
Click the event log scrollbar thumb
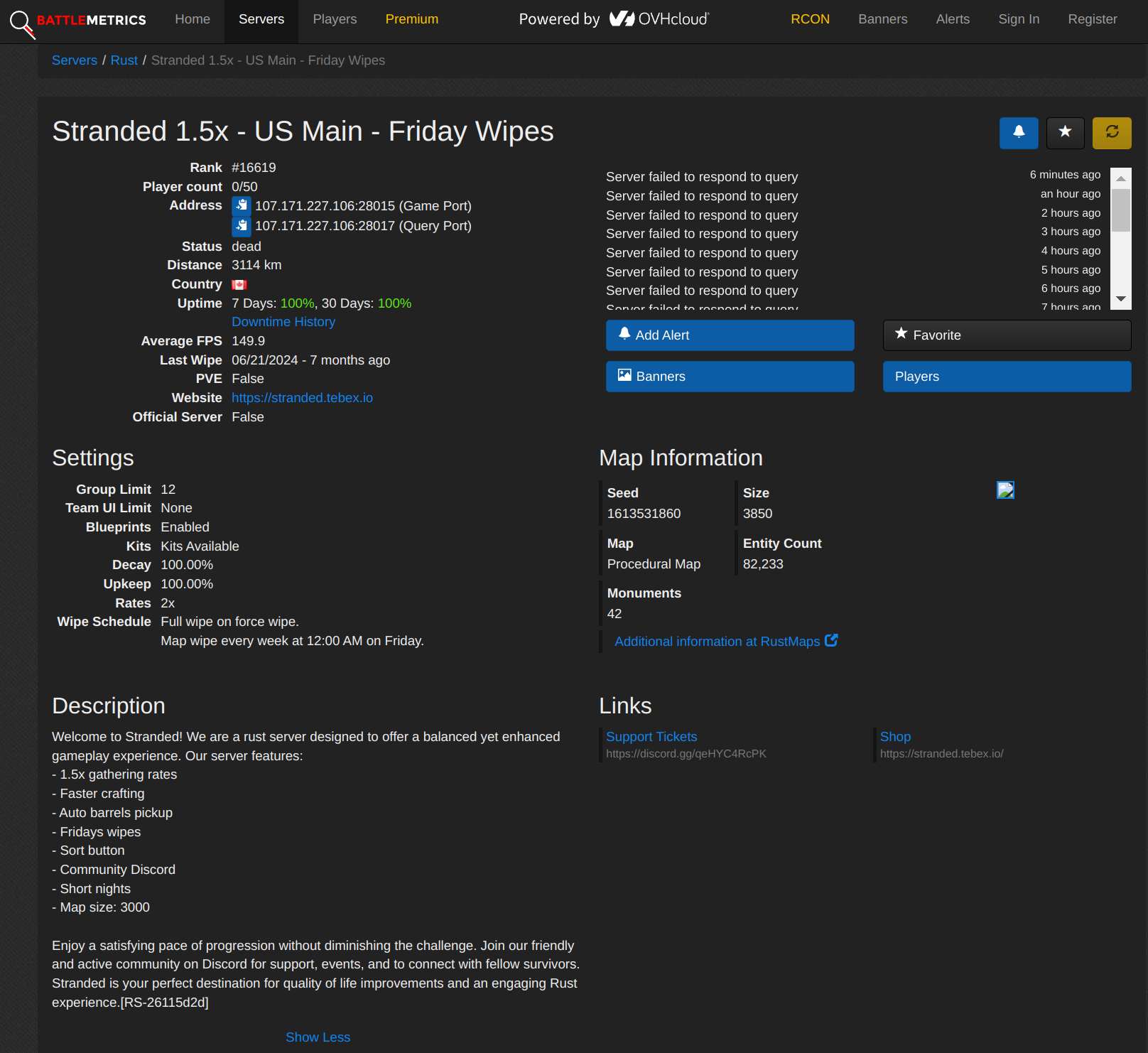pos(1121,210)
